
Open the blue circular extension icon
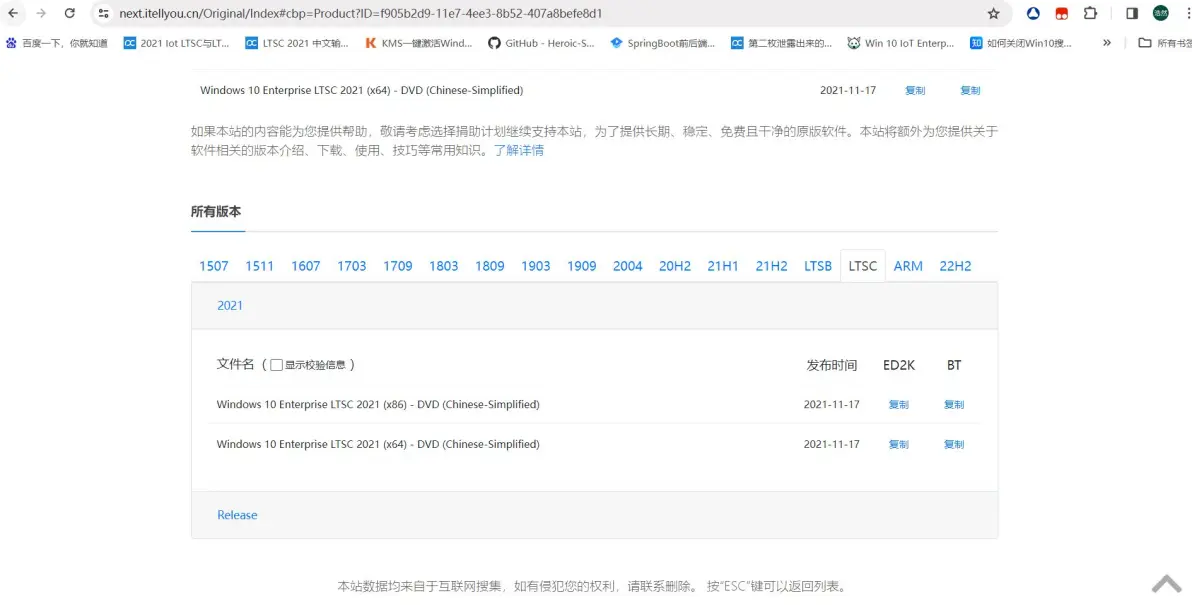(x=1033, y=13)
